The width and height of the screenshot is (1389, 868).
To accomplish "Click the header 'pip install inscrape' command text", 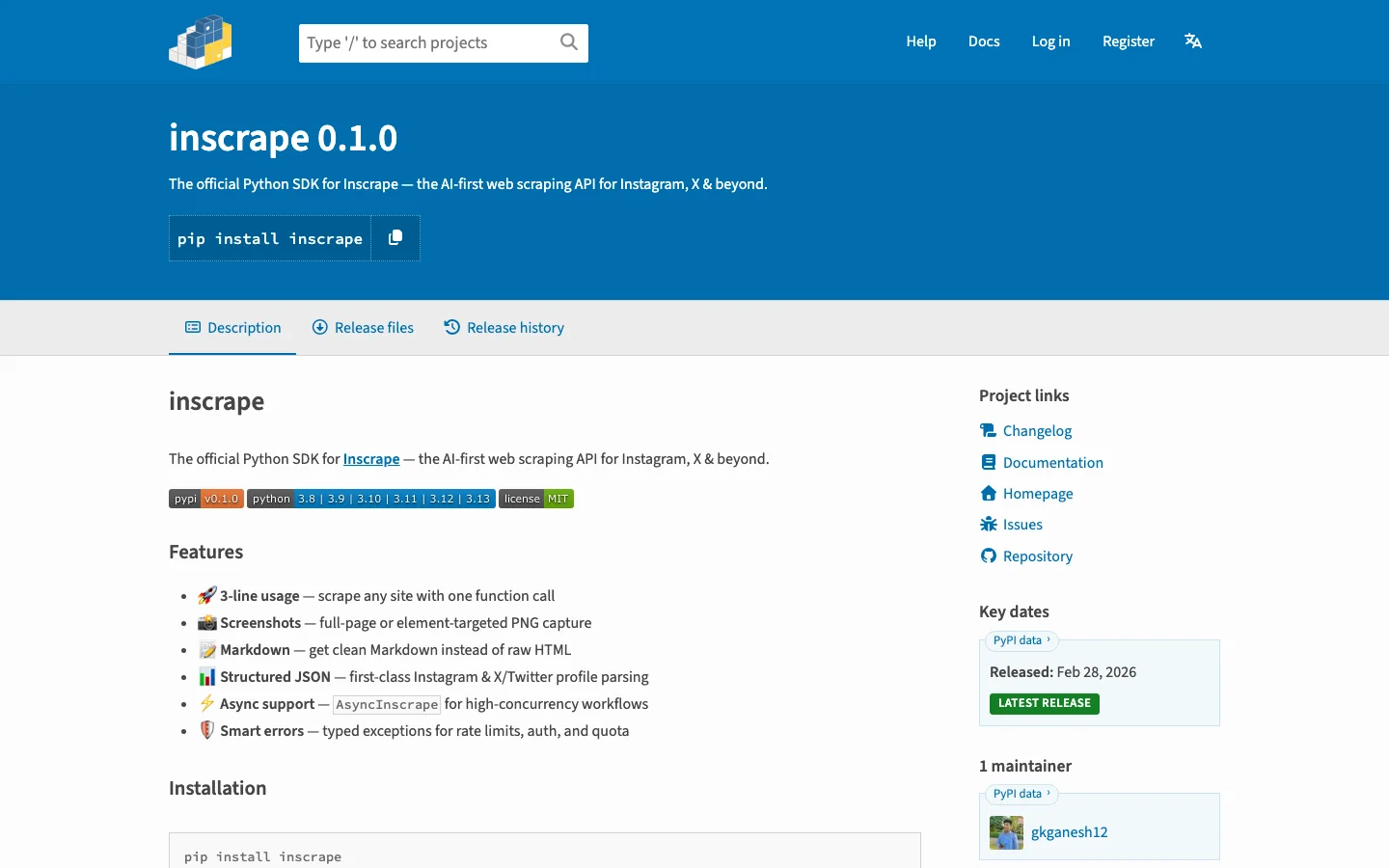I will (x=270, y=238).
